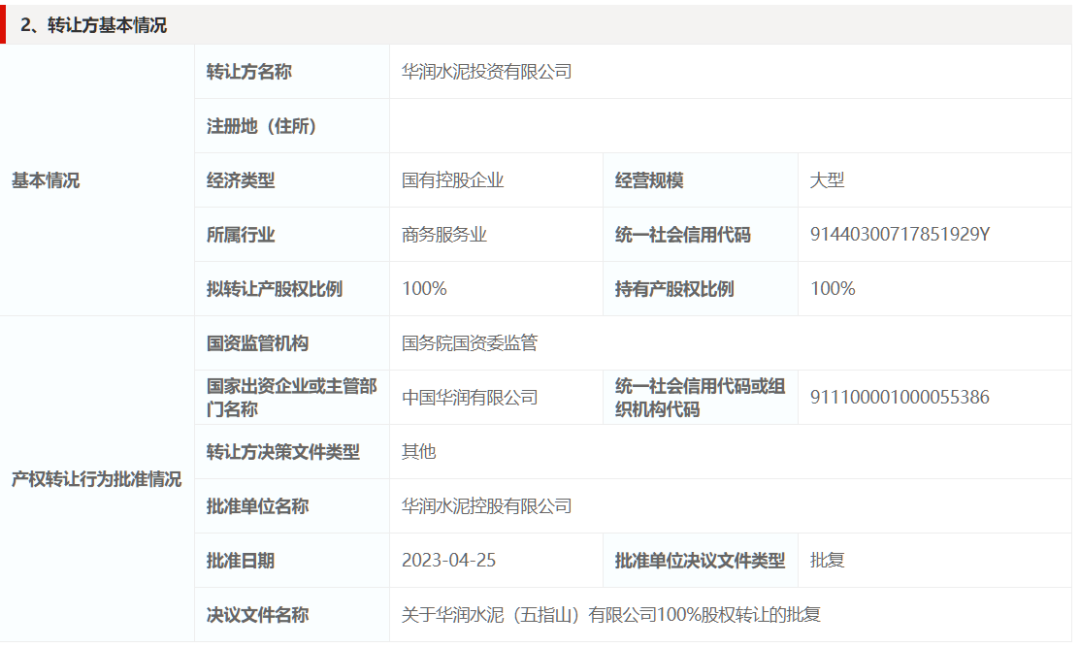
Task: Select the value 华润水泥控股有限公司
Action: pos(487,506)
